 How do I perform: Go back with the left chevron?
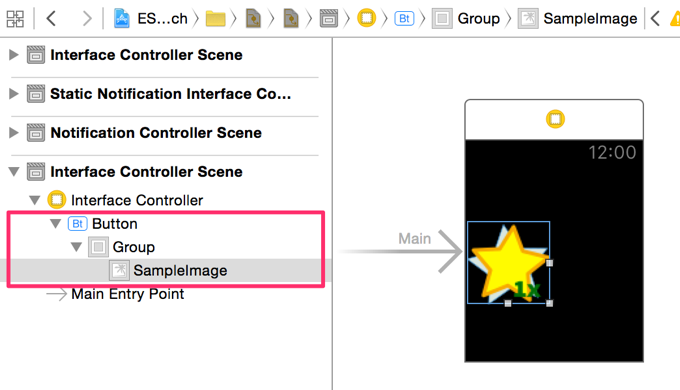pyautogui.click(x=51, y=19)
